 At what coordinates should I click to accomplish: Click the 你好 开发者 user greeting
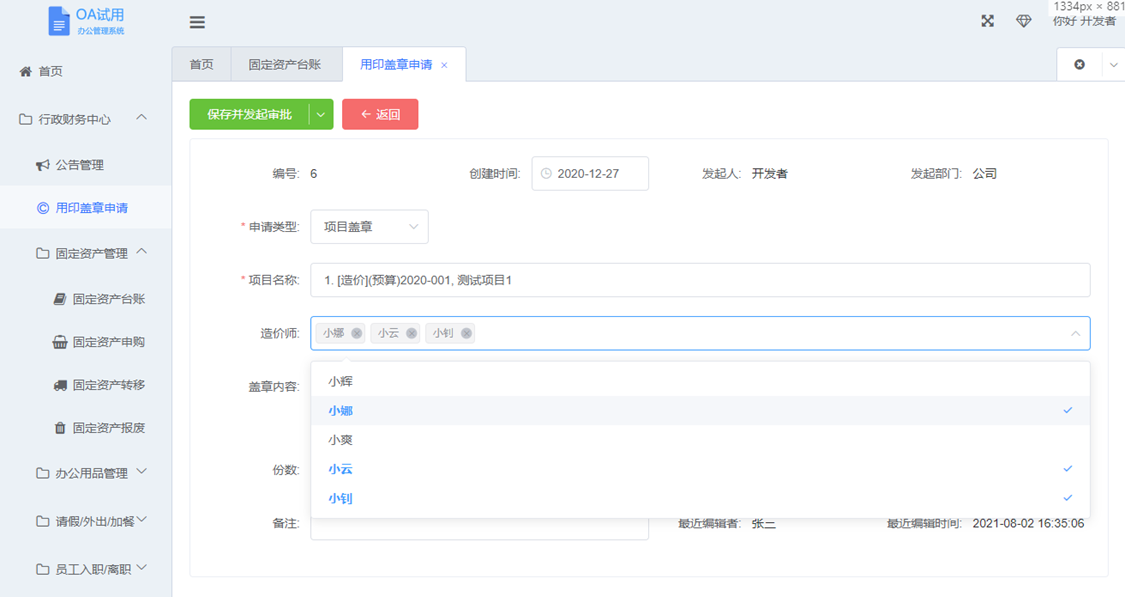pyautogui.click(x=1084, y=21)
